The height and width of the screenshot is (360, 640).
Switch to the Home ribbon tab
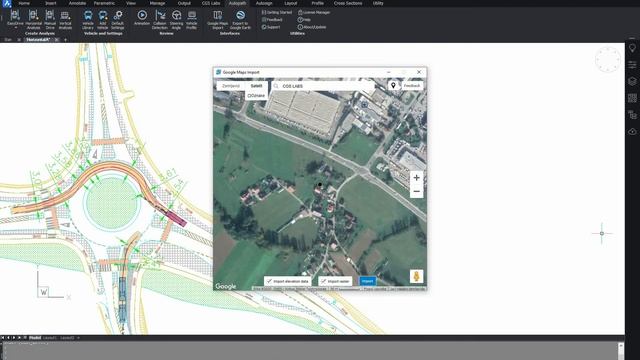coord(24,3)
